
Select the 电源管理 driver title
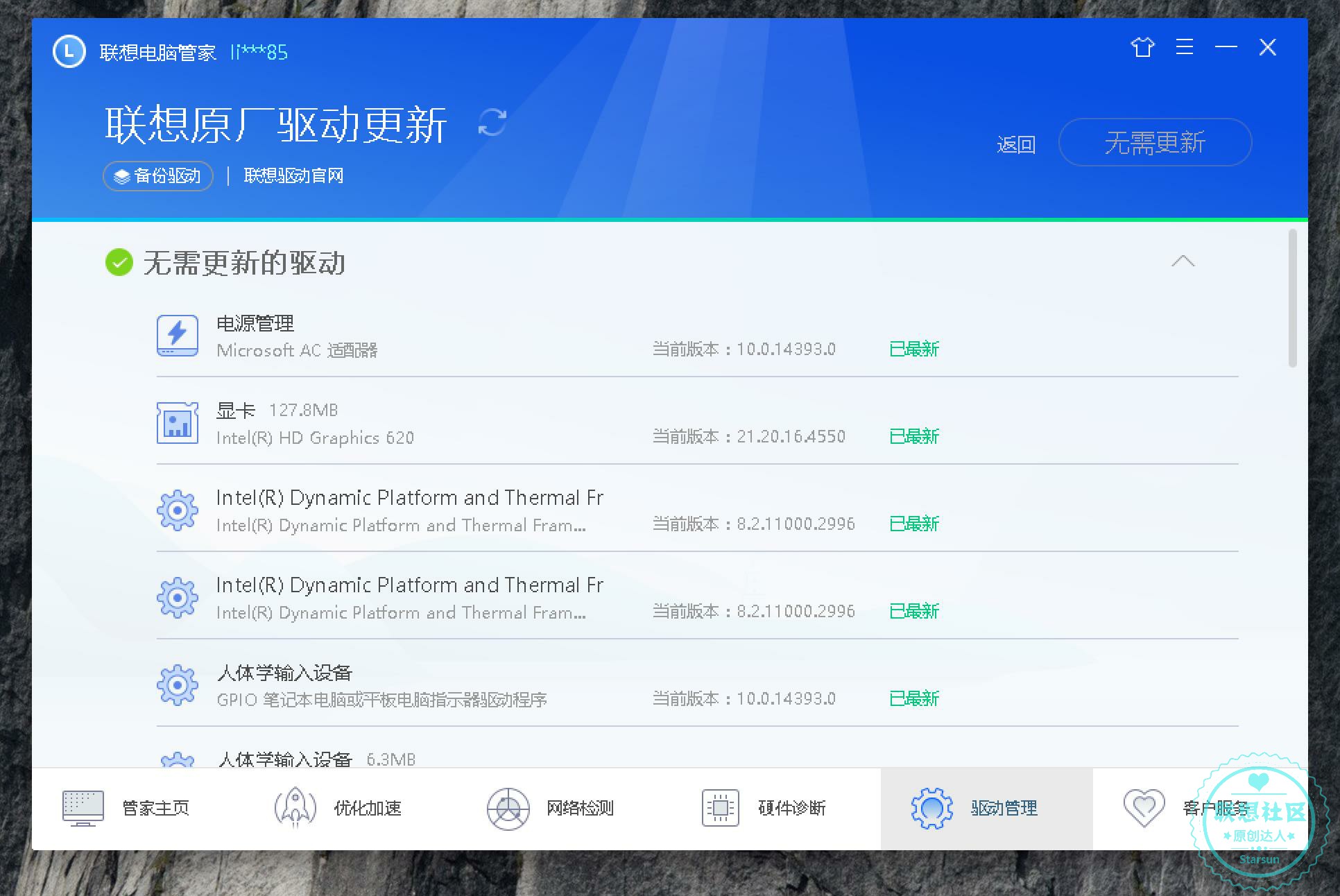click(x=255, y=324)
